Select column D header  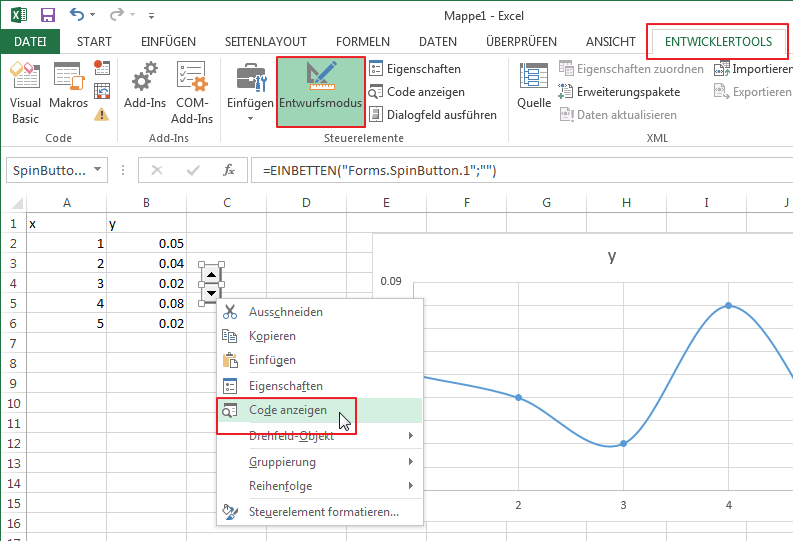(306, 203)
